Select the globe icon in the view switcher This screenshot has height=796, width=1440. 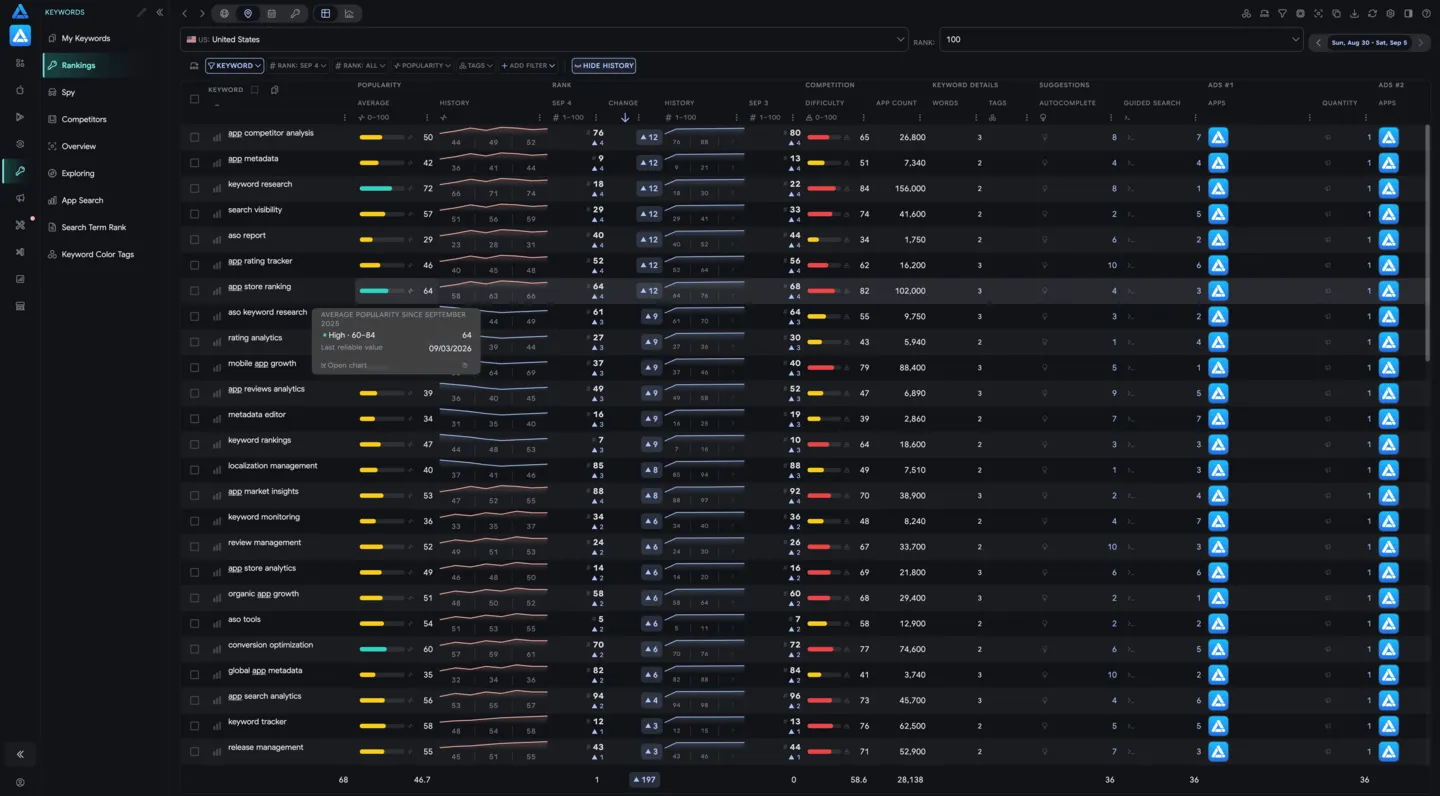[x=224, y=14]
